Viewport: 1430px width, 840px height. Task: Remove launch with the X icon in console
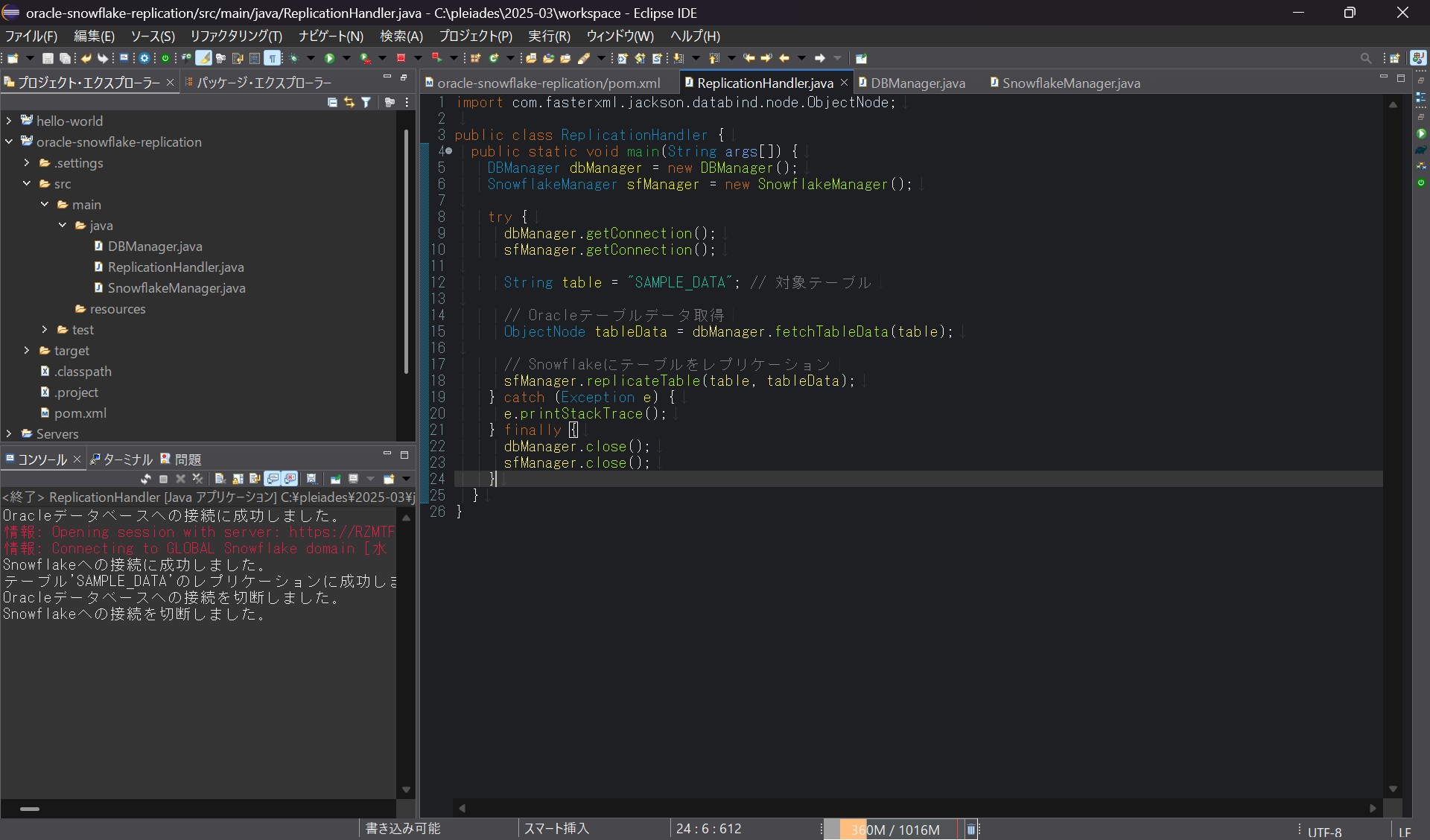click(x=180, y=479)
